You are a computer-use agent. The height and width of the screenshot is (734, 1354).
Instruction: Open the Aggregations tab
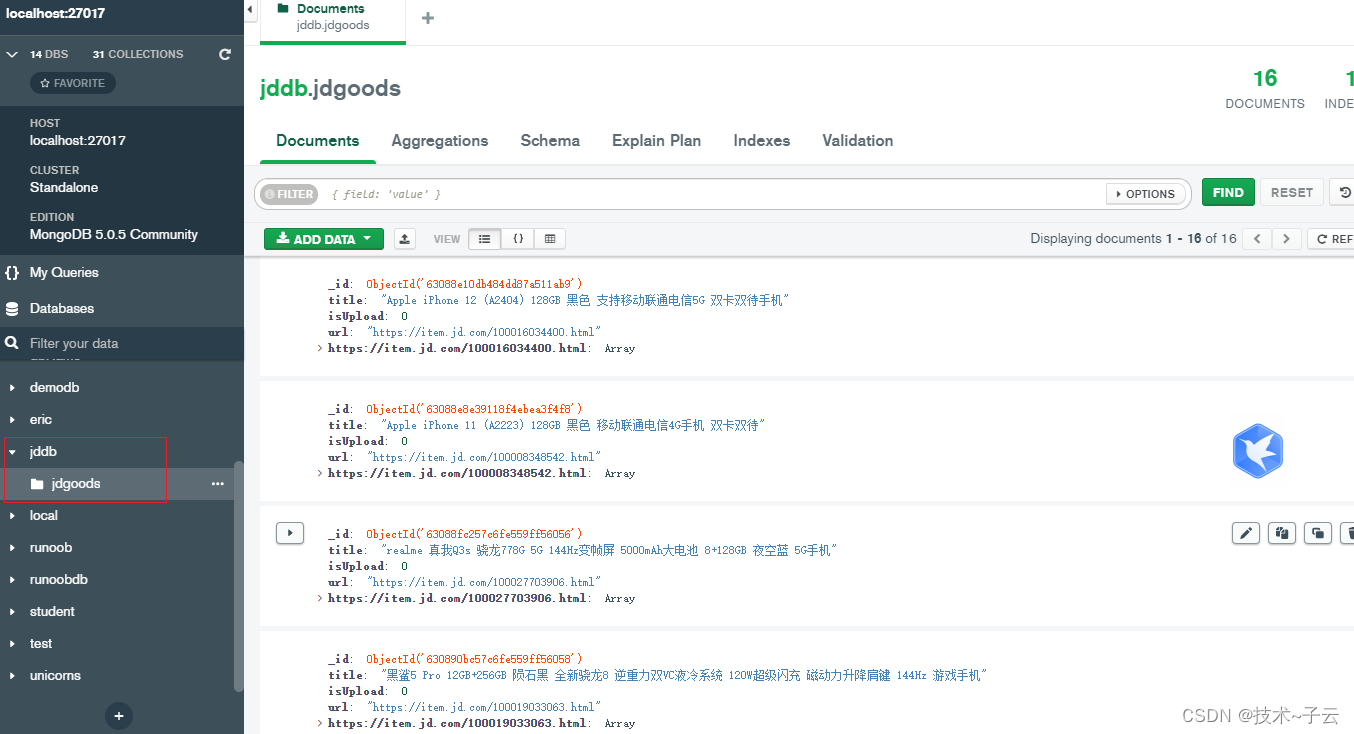click(440, 141)
